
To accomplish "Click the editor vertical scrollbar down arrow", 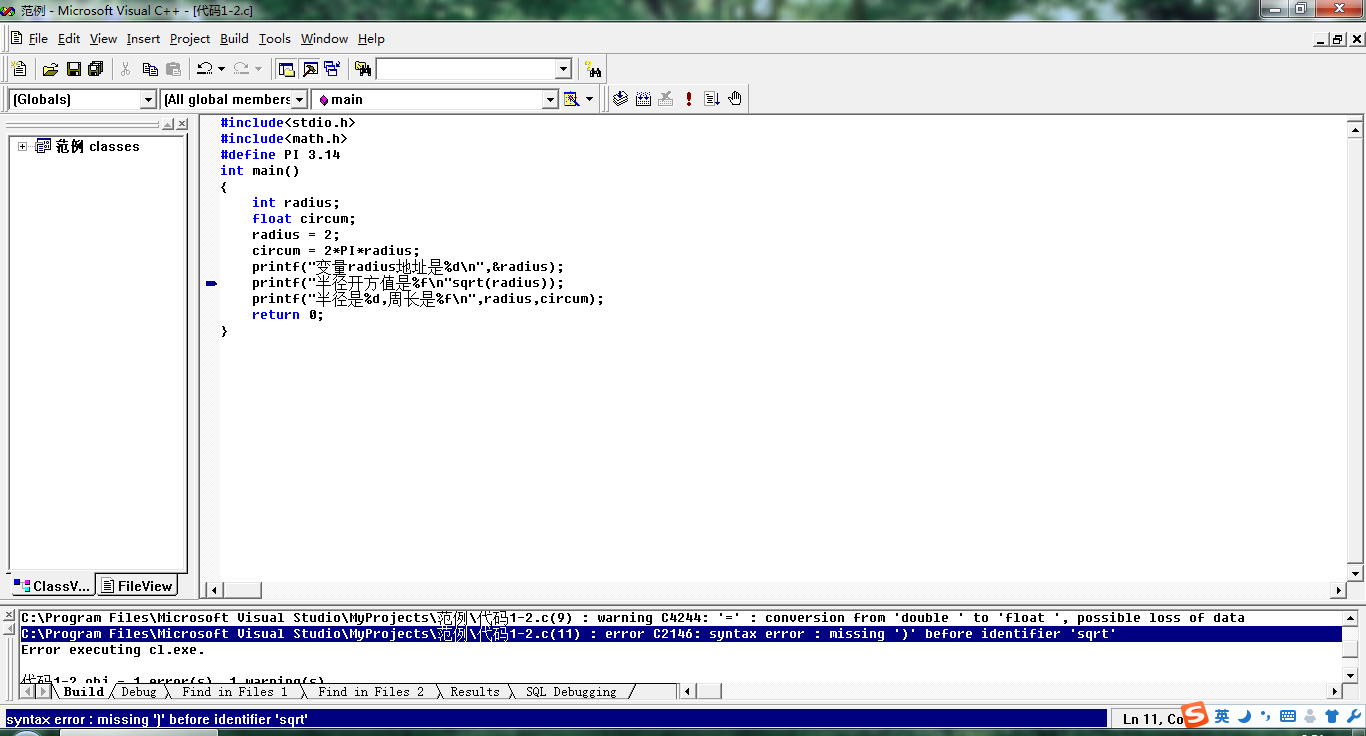I will [x=1356, y=573].
